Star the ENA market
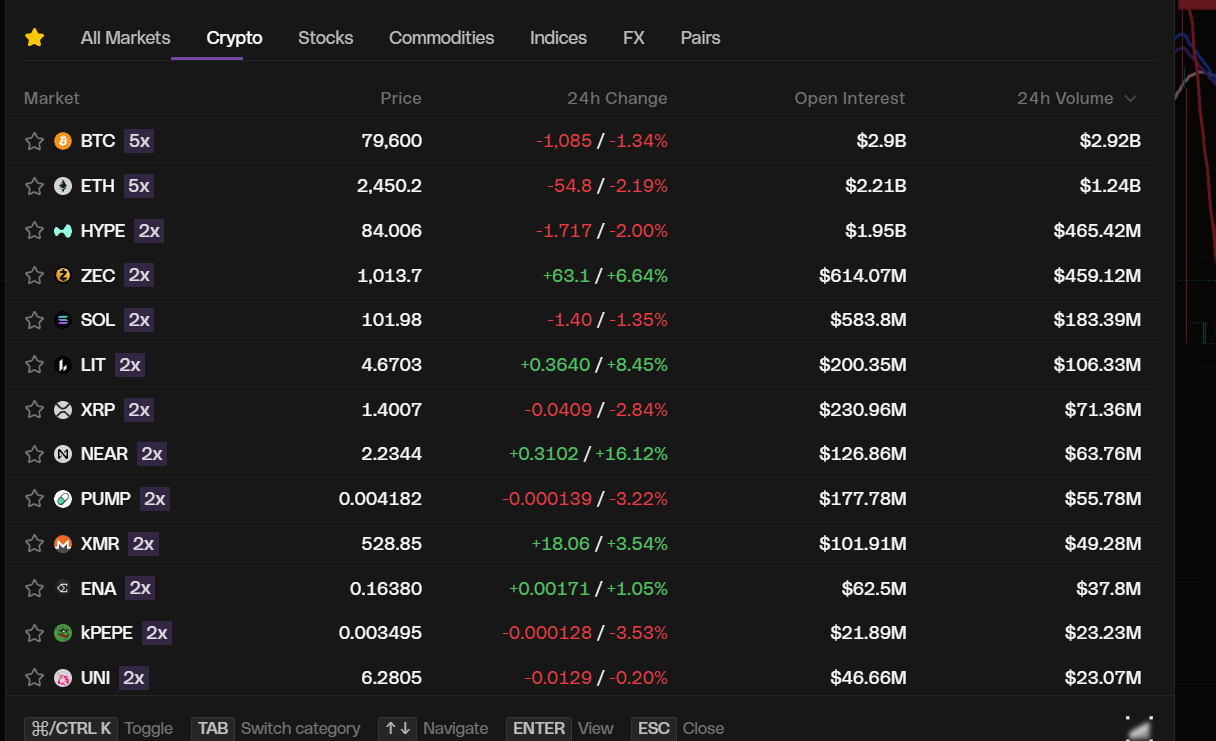Viewport: 1216px width, 741px height. (x=34, y=588)
